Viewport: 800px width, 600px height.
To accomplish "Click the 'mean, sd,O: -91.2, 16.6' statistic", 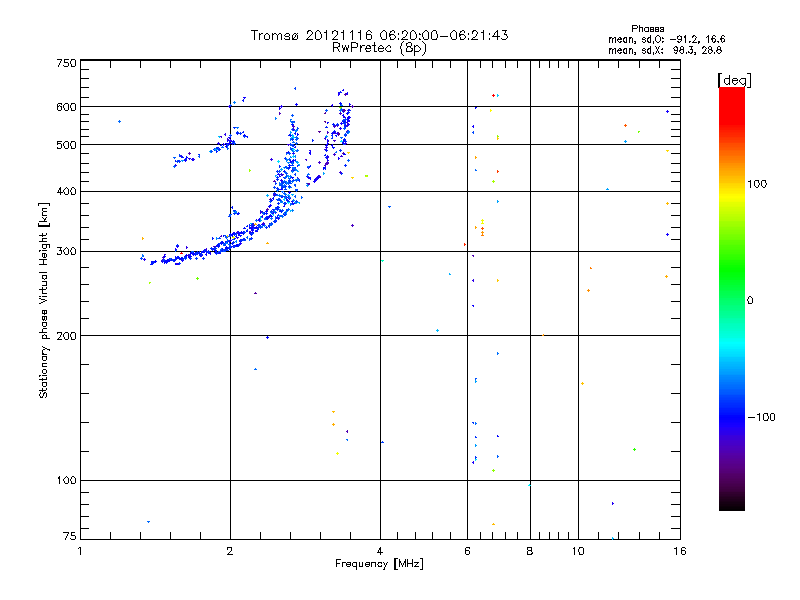I will click(x=666, y=39).
